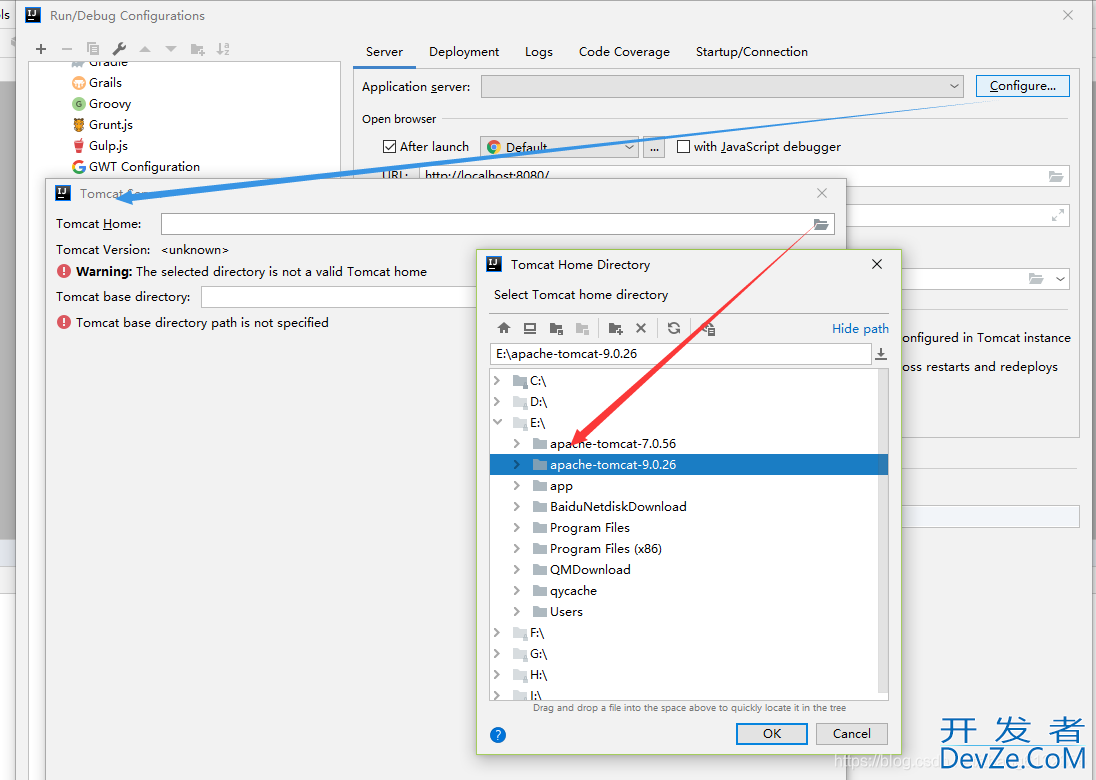
Task: Select the Program Files folder
Action: coord(590,528)
